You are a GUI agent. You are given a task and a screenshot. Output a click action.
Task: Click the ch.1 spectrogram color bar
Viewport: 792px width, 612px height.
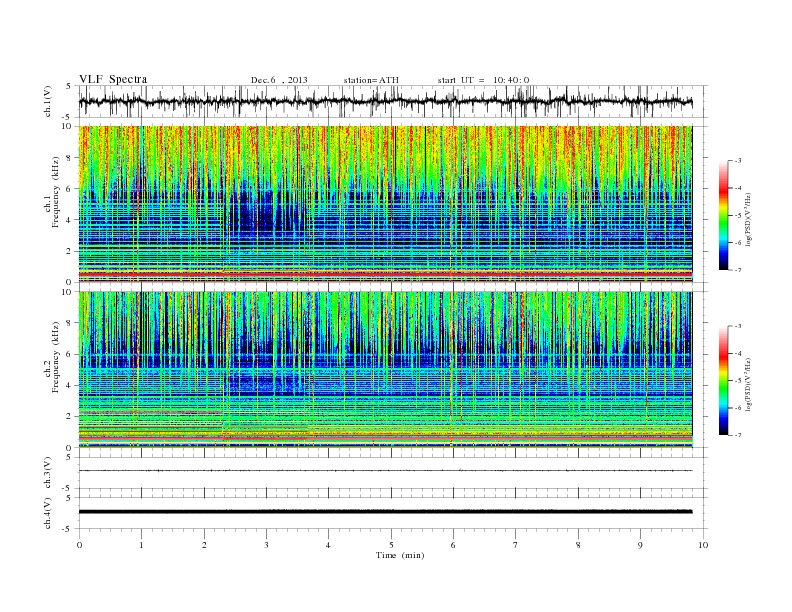723,215
